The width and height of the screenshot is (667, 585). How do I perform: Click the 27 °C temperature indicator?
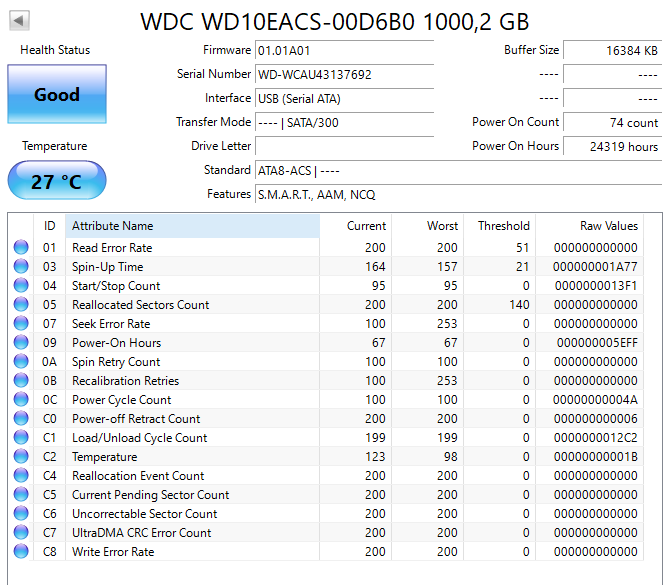click(56, 181)
